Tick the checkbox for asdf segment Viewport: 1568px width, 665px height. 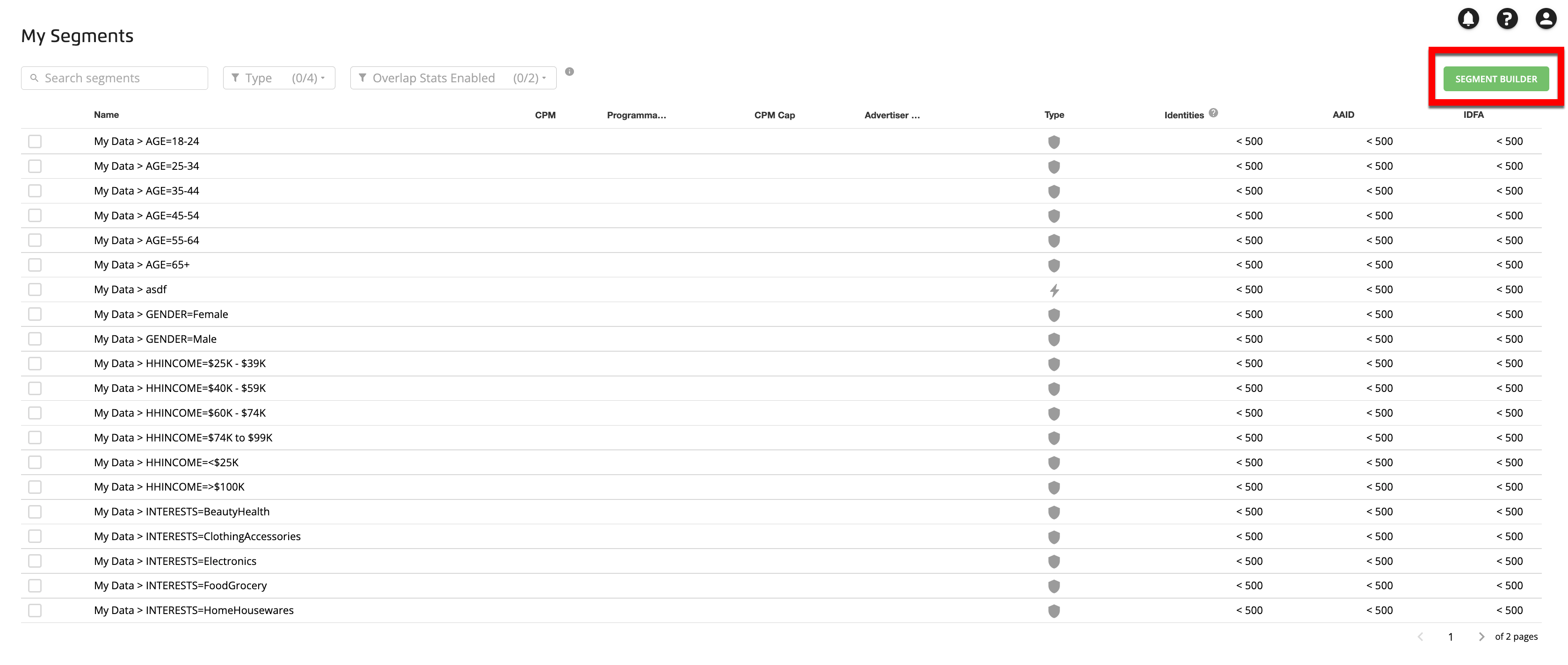tap(35, 289)
